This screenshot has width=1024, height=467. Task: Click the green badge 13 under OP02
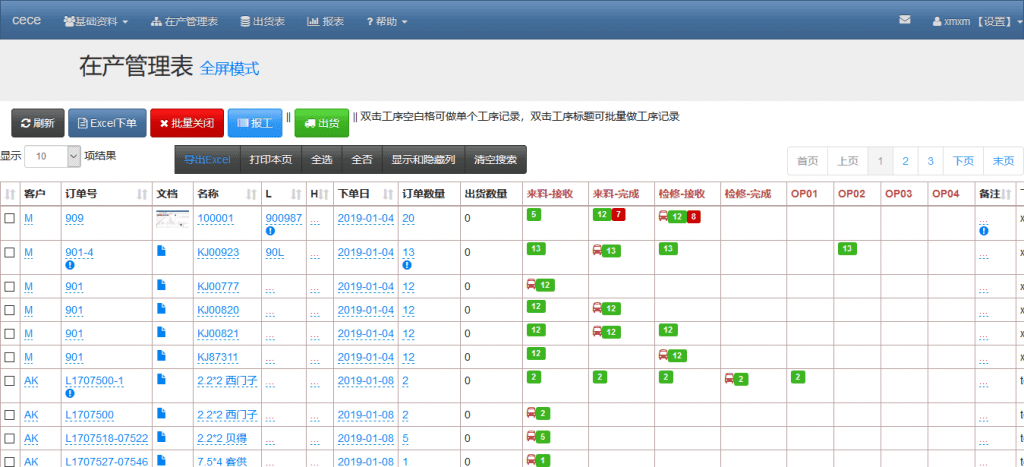pos(846,249)
